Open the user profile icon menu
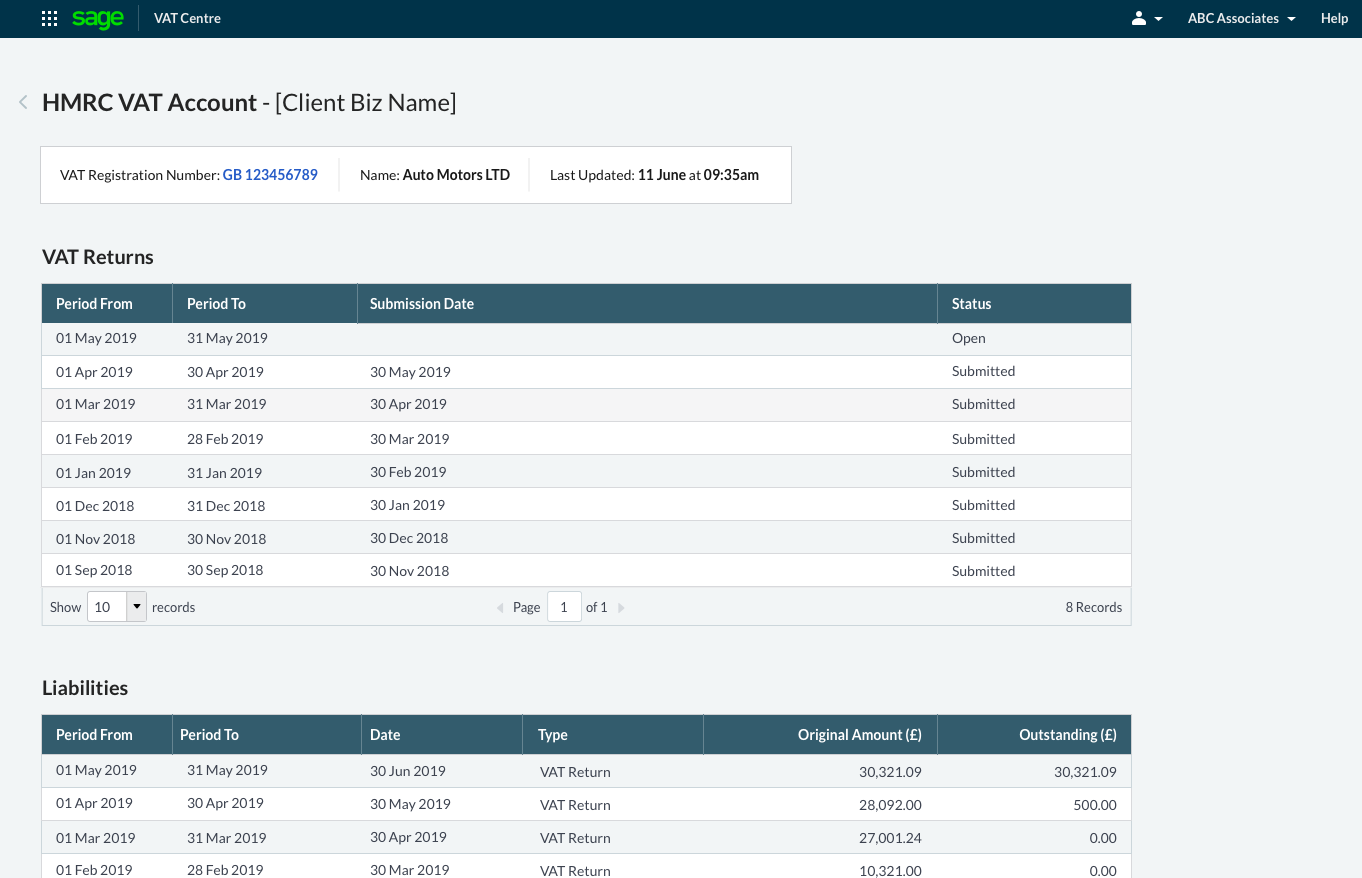The width and height of the screenshot is (1362, 878). tap(1146, 19)
